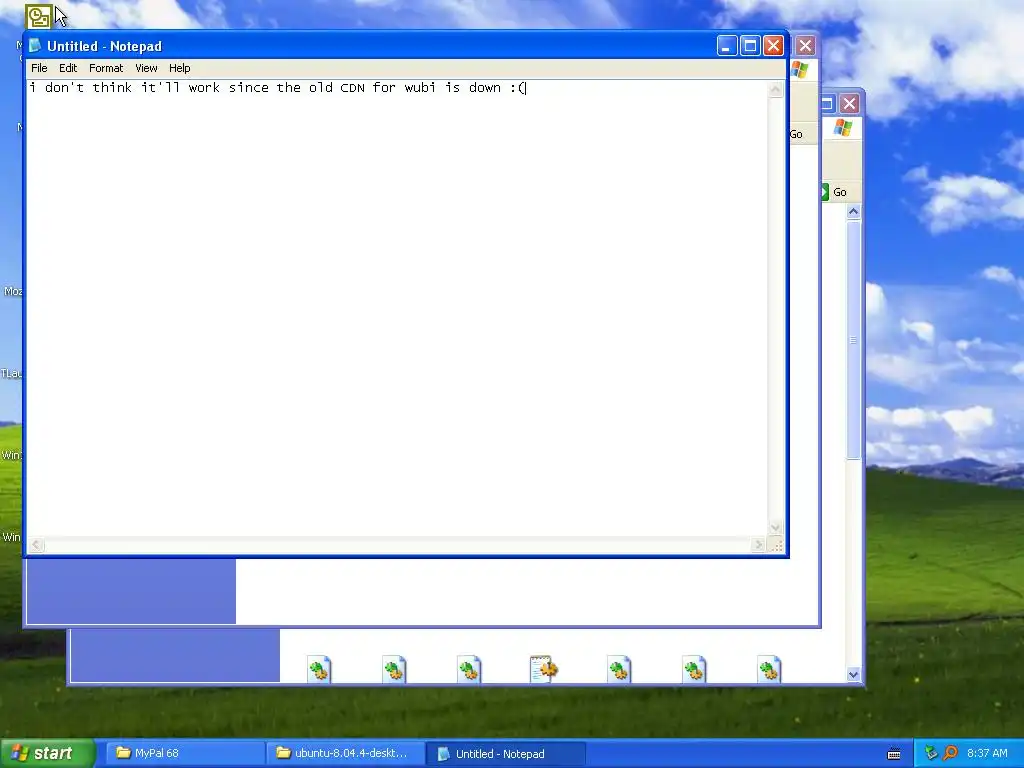Click Notepad's vertical scrollbar down arrow
The height and width of the screenshot is (768, 1024).
click(776, 528)
